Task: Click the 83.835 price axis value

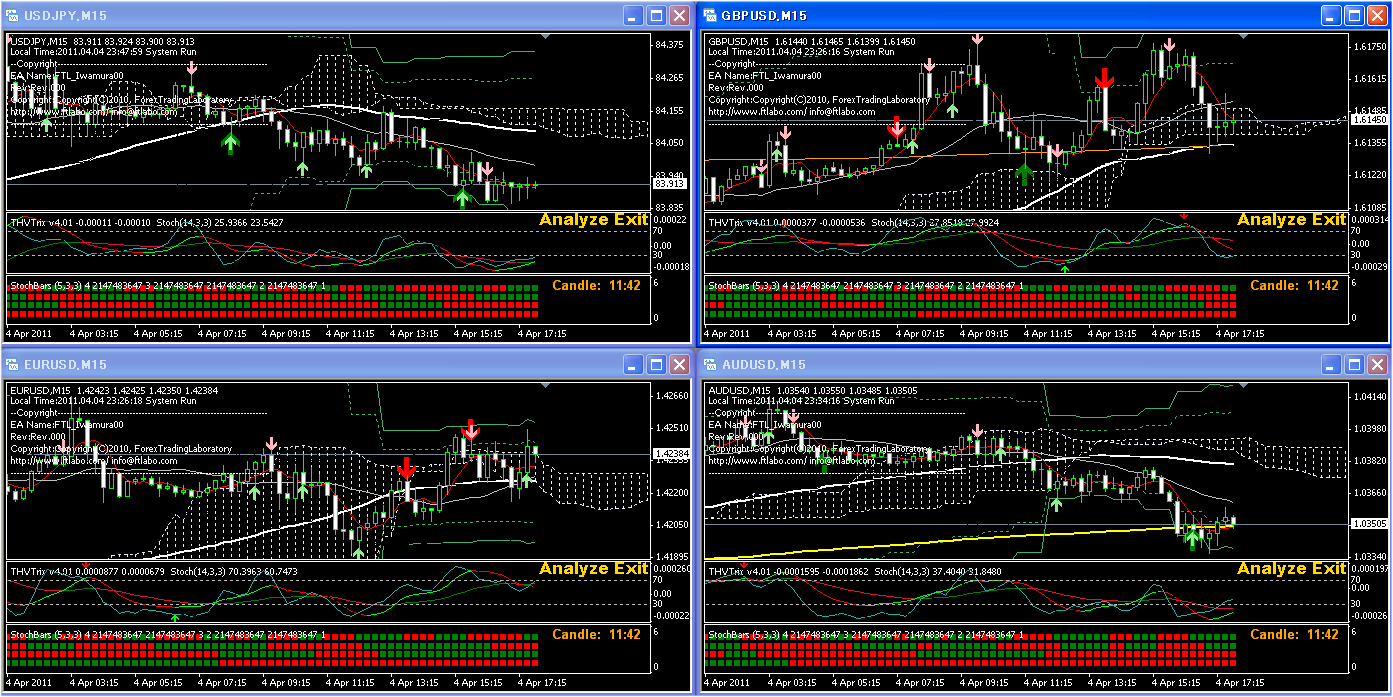Action: coord(669,207)
